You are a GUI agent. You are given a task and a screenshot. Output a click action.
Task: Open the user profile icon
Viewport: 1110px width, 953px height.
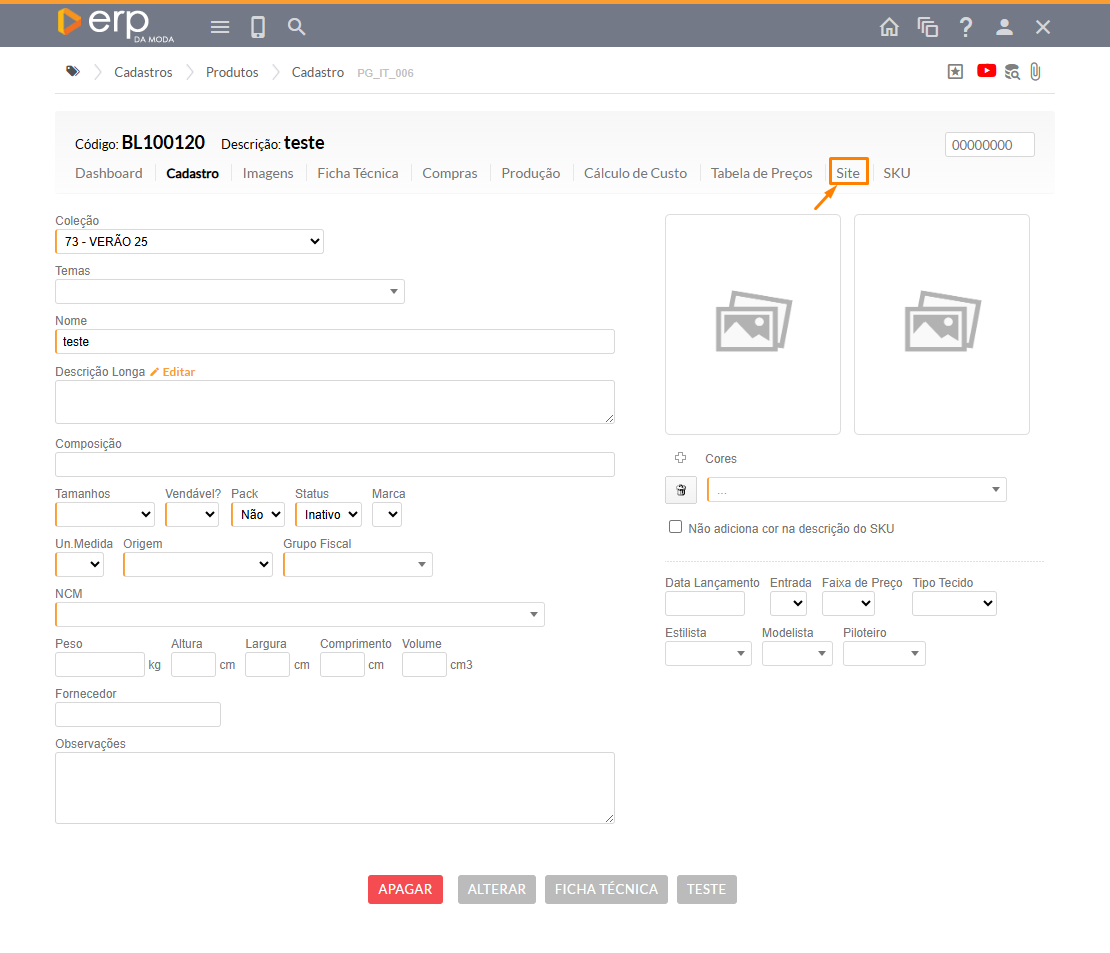click(1005, 27)
